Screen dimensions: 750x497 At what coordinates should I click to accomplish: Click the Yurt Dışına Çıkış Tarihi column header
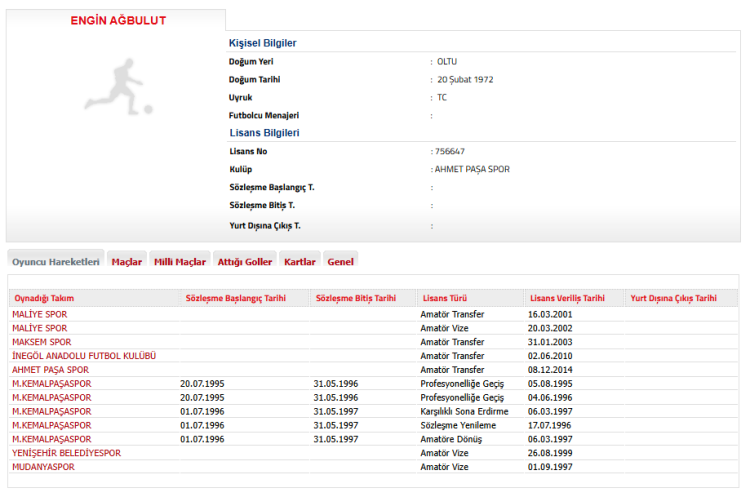click(x=673, y=298)
